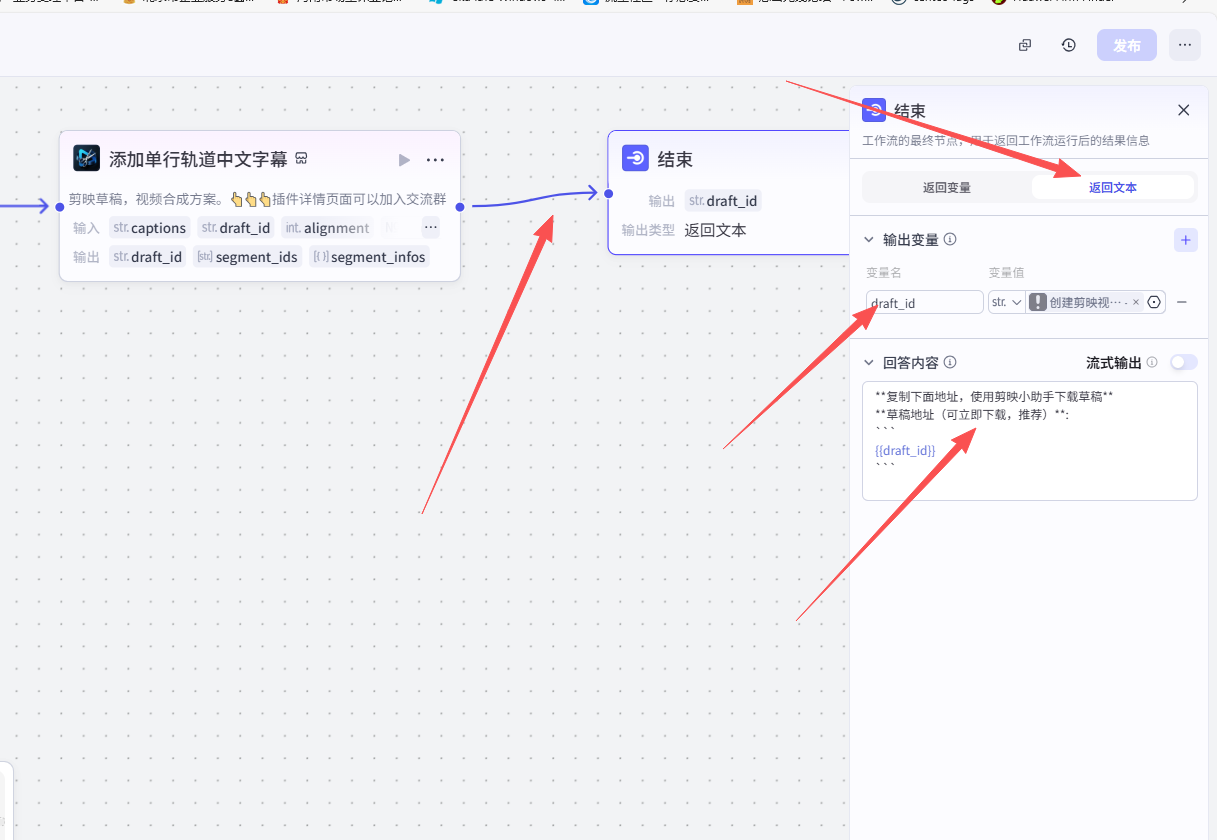The image size is (1217, 840).
Task: Click the info icon beside 回答内容
Action: 950,363
